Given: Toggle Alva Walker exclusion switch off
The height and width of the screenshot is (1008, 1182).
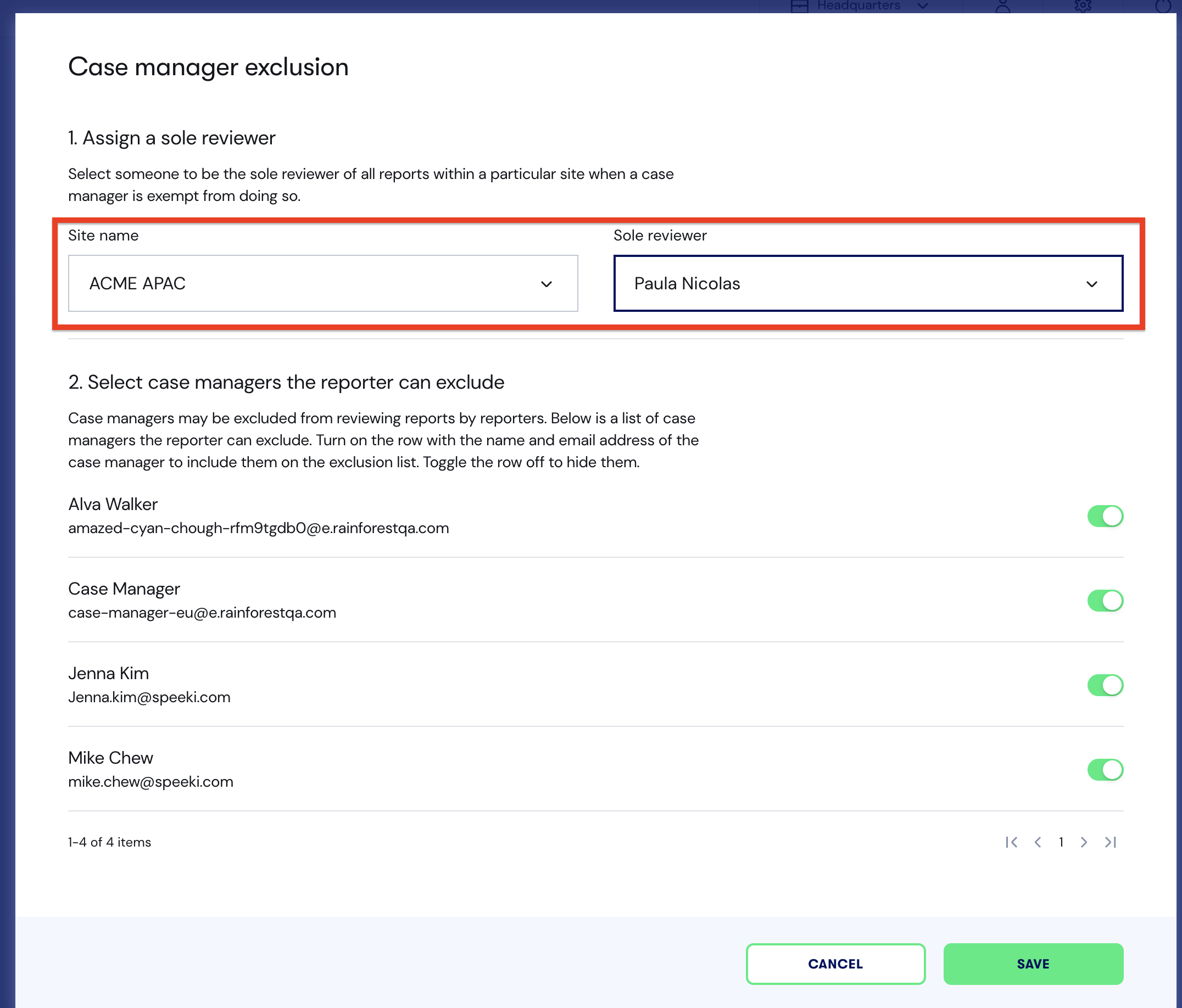Looking at the screenshot, I should (1105, 515).
